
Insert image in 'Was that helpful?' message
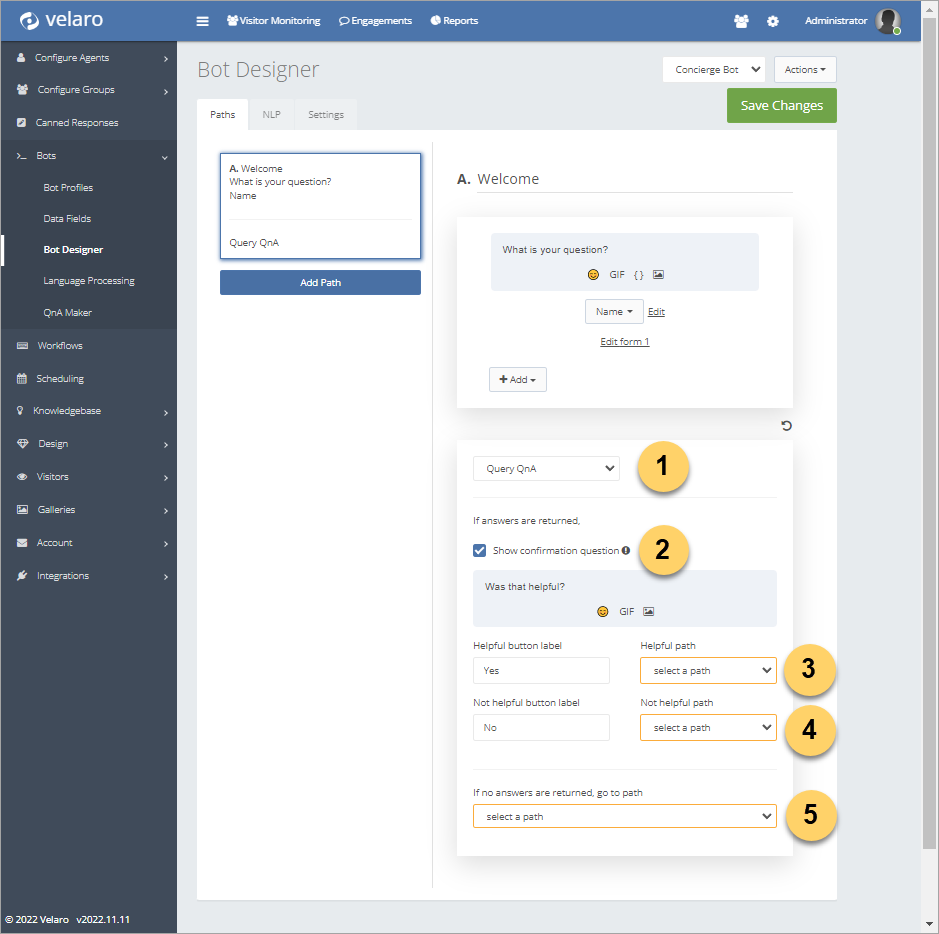(x=649, y=611)
